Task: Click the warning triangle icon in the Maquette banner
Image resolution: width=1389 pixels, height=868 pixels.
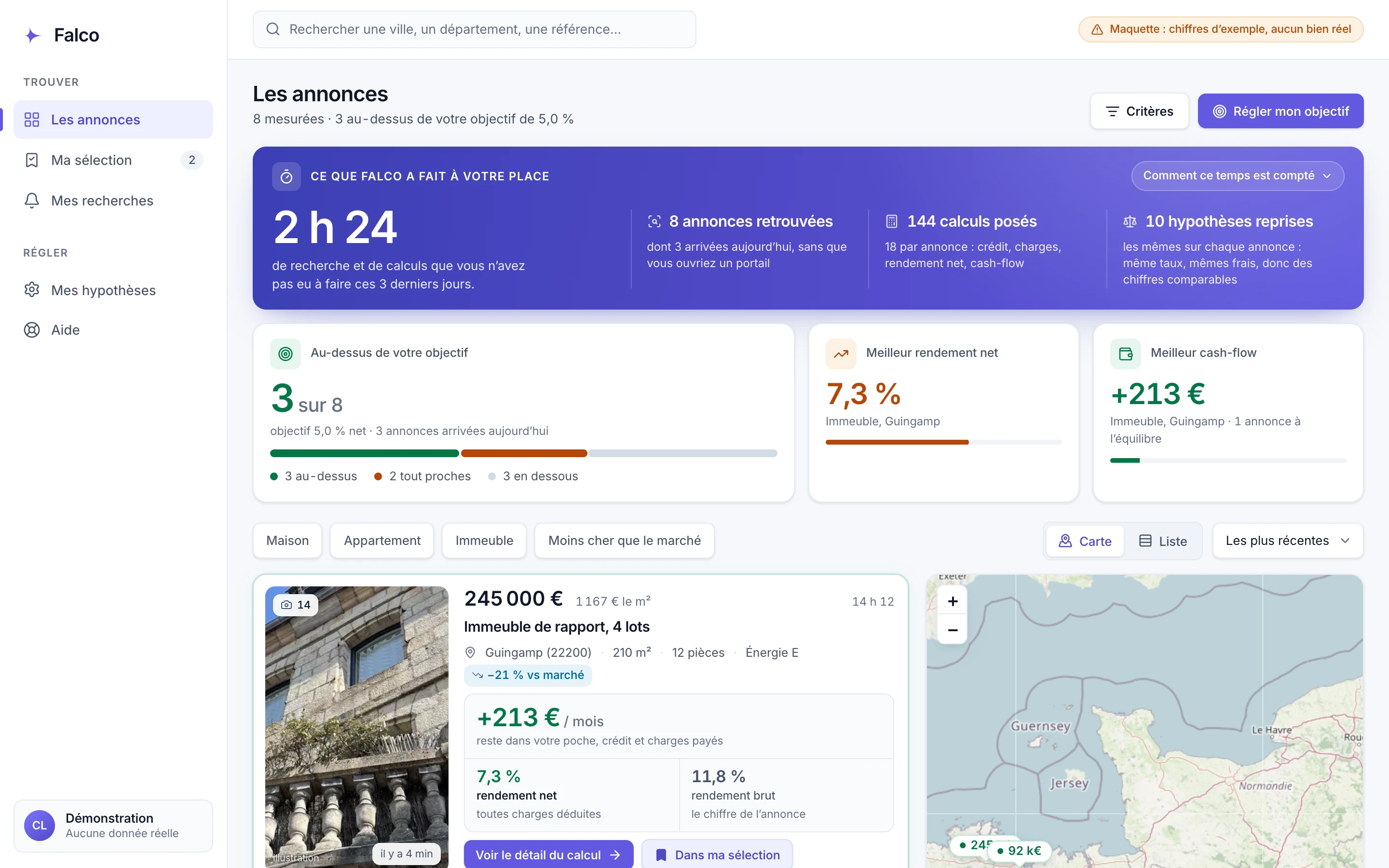Action: (x=1097, y=29)
